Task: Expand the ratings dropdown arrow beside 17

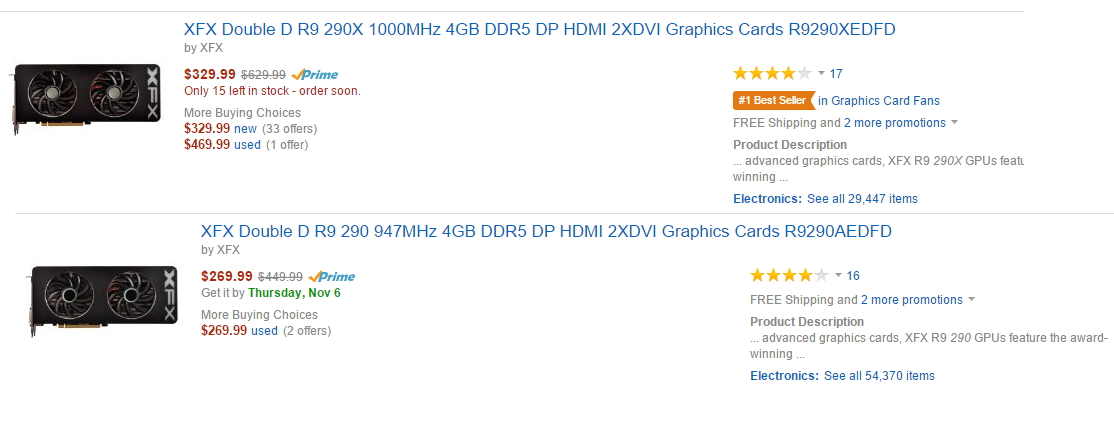Action: coord(821,73)
